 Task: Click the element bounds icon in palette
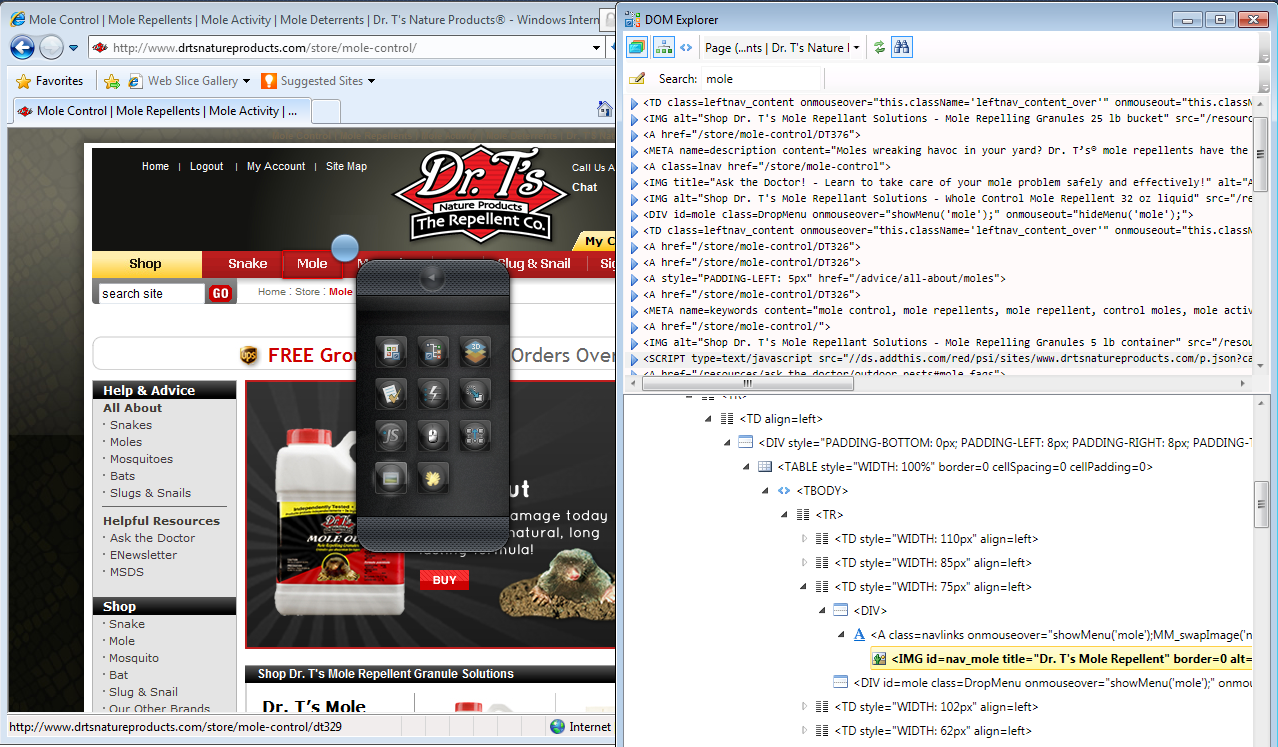click(475, 435)
